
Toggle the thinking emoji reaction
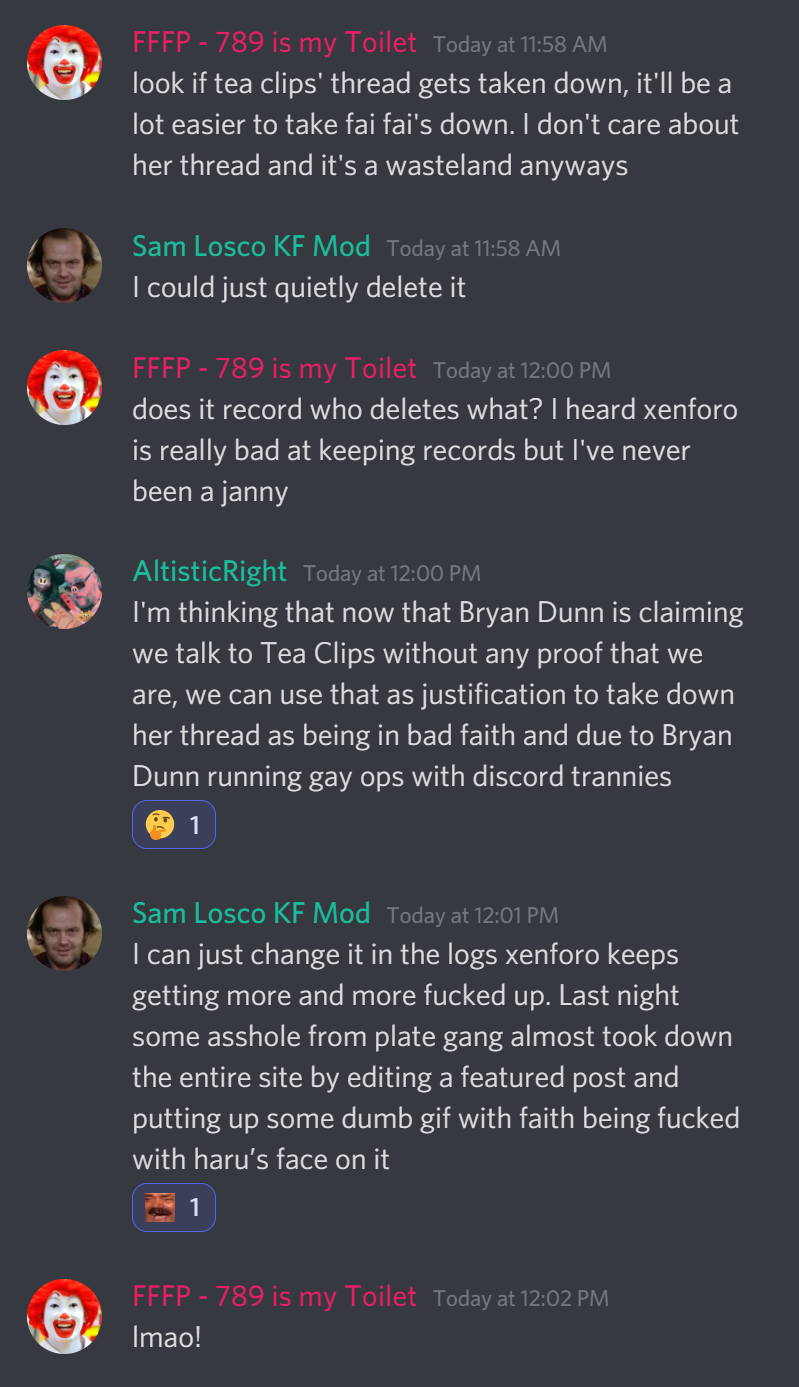[174, 825]
